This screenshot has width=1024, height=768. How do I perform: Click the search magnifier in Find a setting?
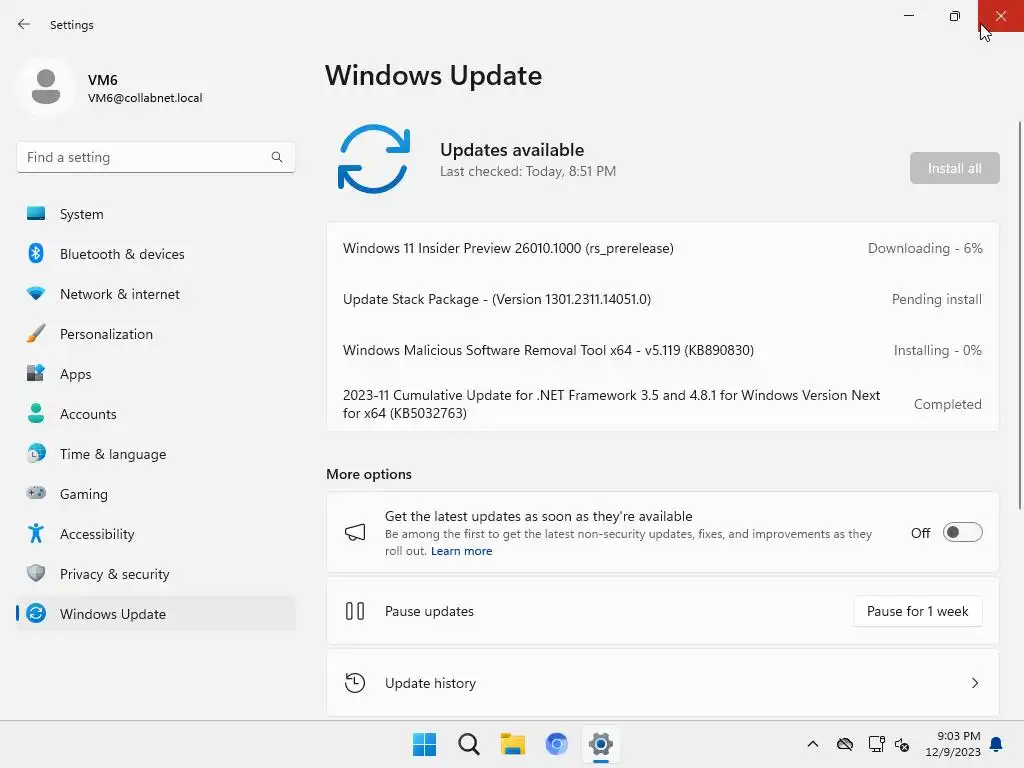click(x=277, y=157)
